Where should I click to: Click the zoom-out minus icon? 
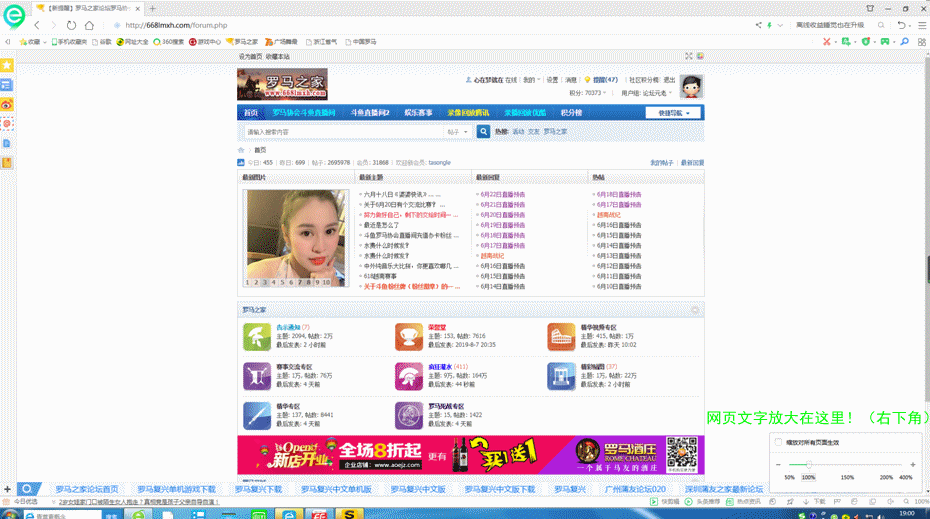click(778, 464)
